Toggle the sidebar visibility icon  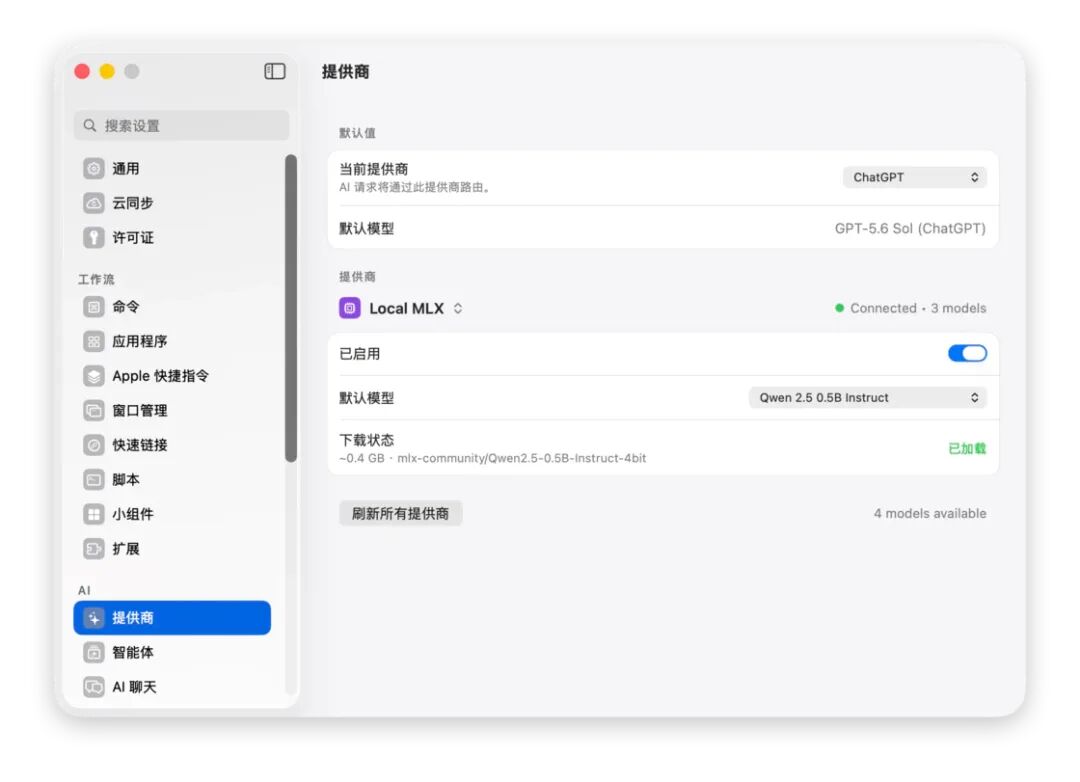tap(275, 71)
